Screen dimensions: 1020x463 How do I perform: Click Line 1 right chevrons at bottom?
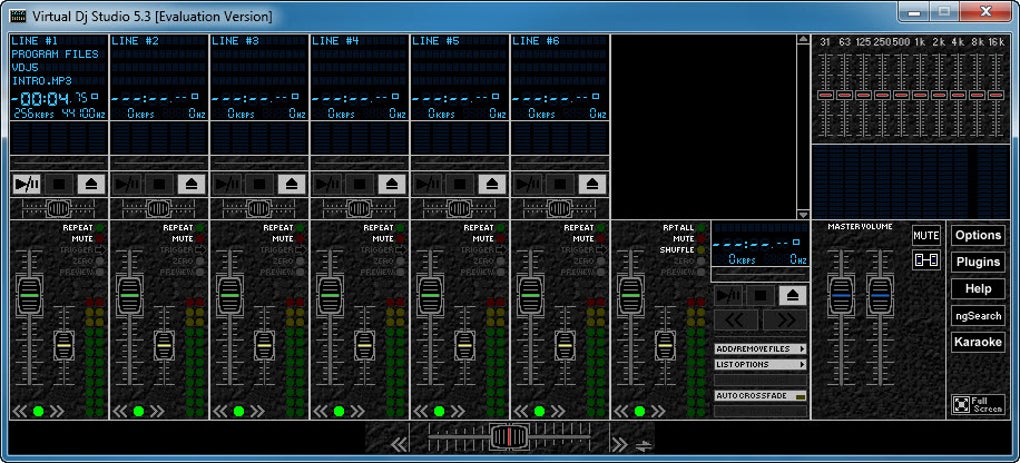pos(57,411)
